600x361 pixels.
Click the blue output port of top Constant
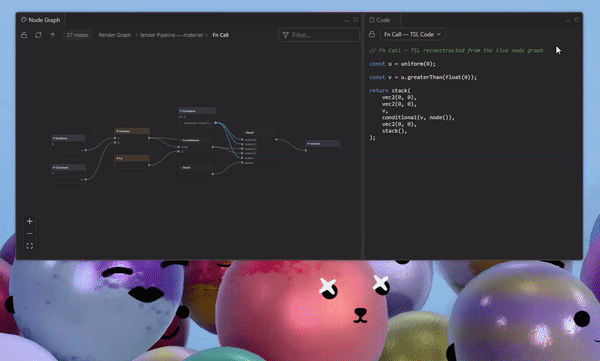[215, 123]
